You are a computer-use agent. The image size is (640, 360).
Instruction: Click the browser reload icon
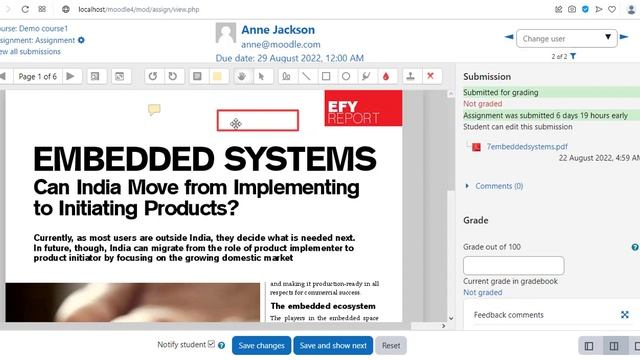tap(25, 9)
